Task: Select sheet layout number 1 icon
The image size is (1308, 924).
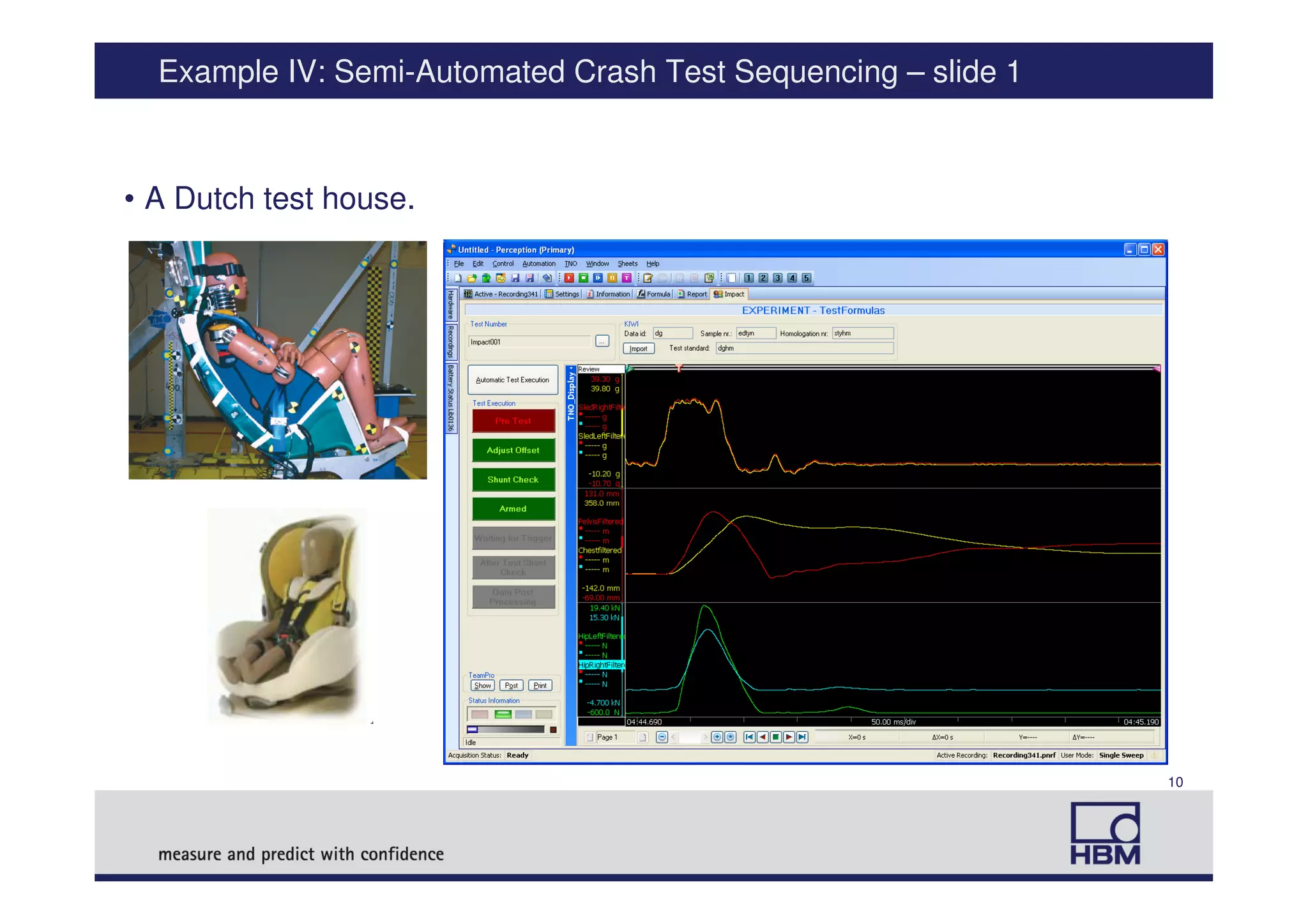Action: point(749,278)
